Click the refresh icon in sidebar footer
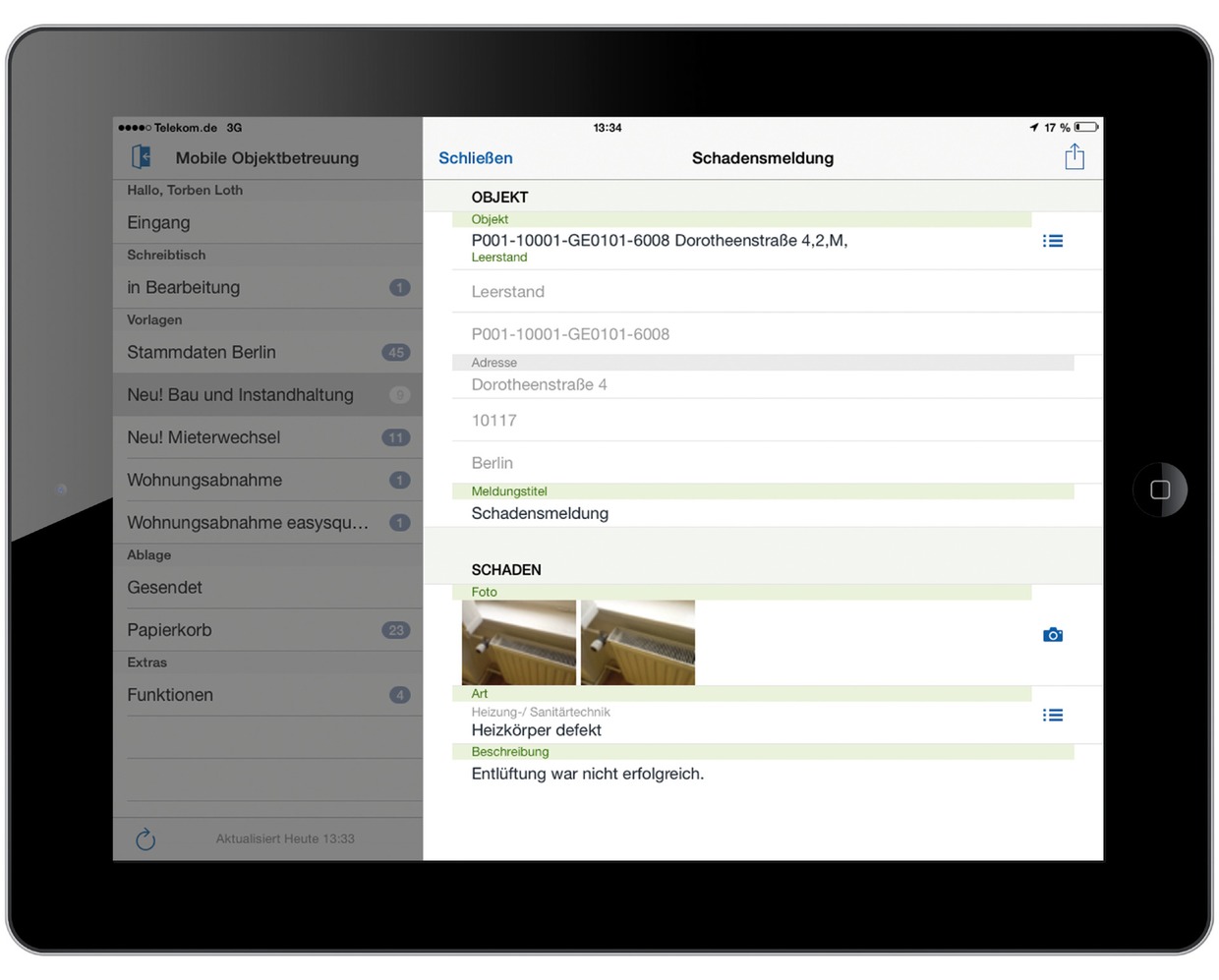Screen dimensions: 1219x980 [x=145, y=838]
